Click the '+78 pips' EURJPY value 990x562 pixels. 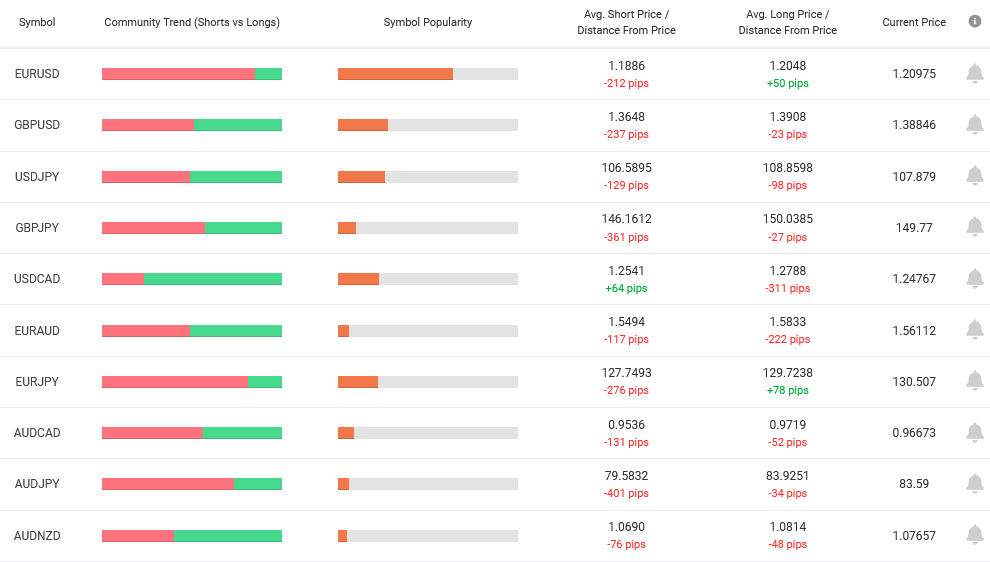tap(788, 391)
